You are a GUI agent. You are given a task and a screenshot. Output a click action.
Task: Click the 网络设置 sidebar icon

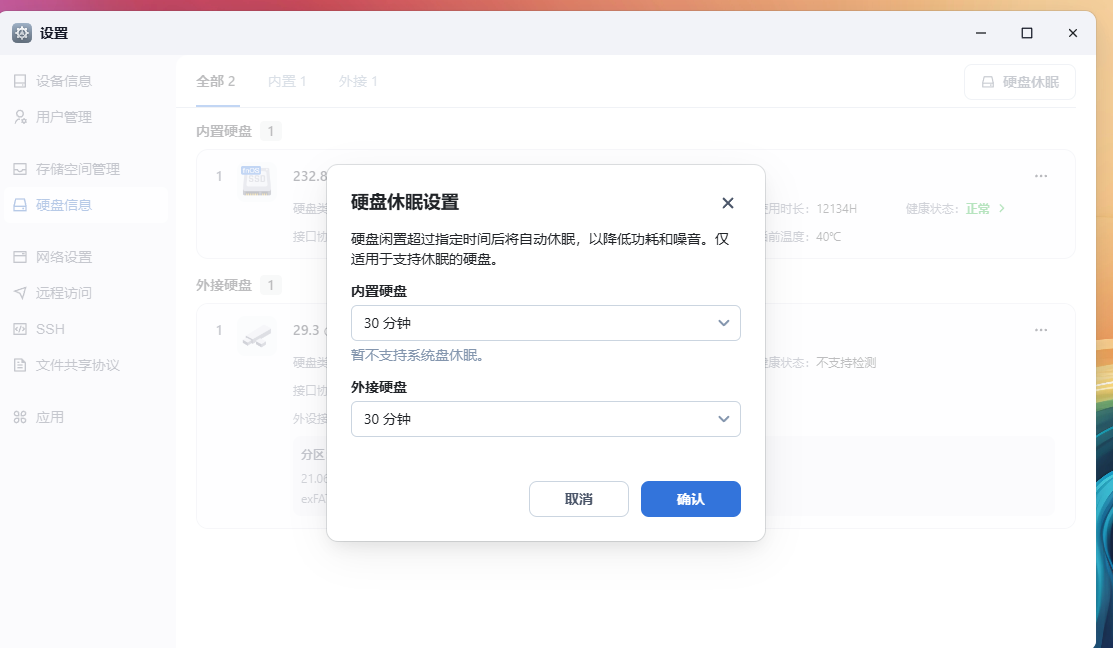tap(20, 257)
